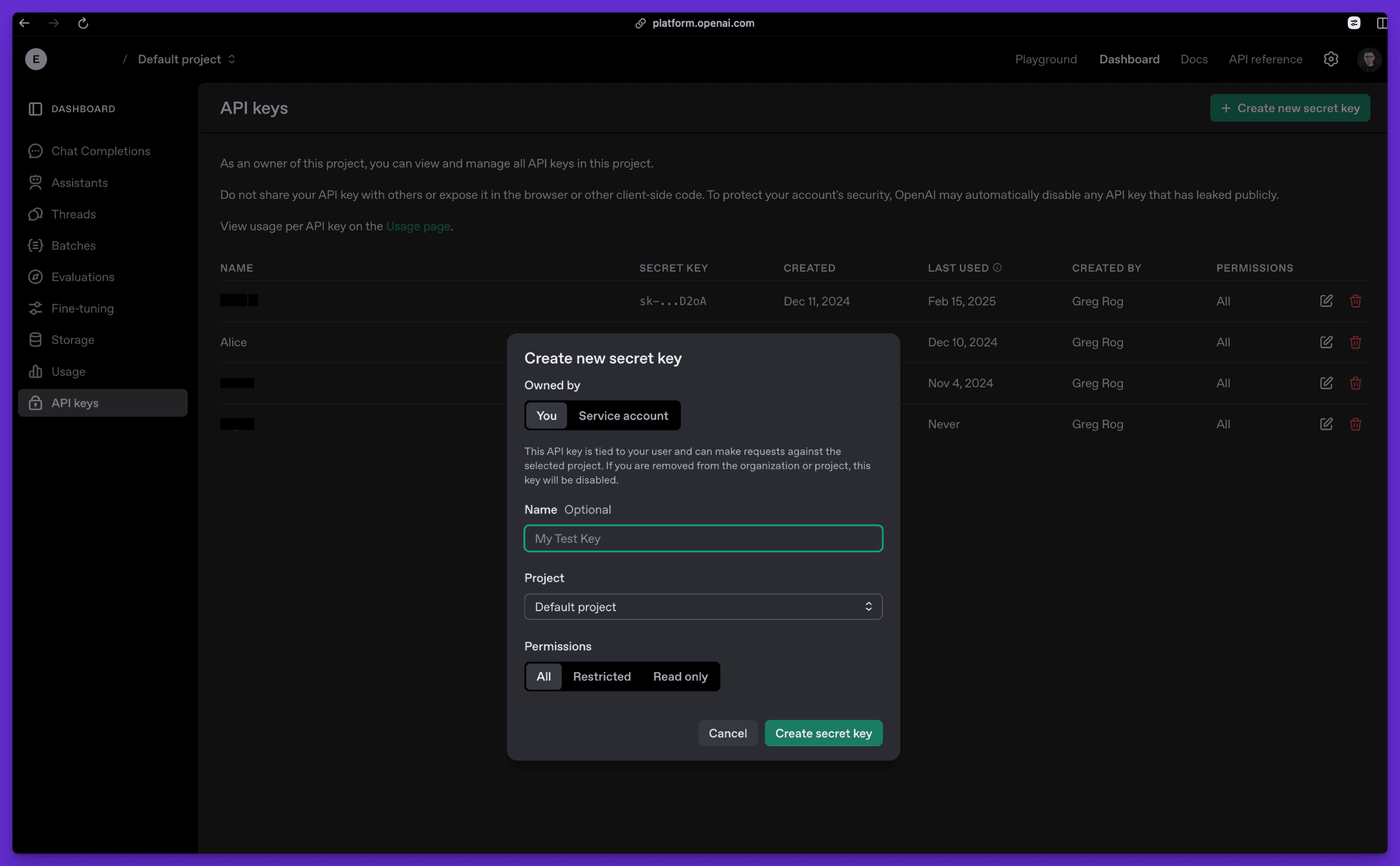Click the Create new secret key header button

point(1290,108)
